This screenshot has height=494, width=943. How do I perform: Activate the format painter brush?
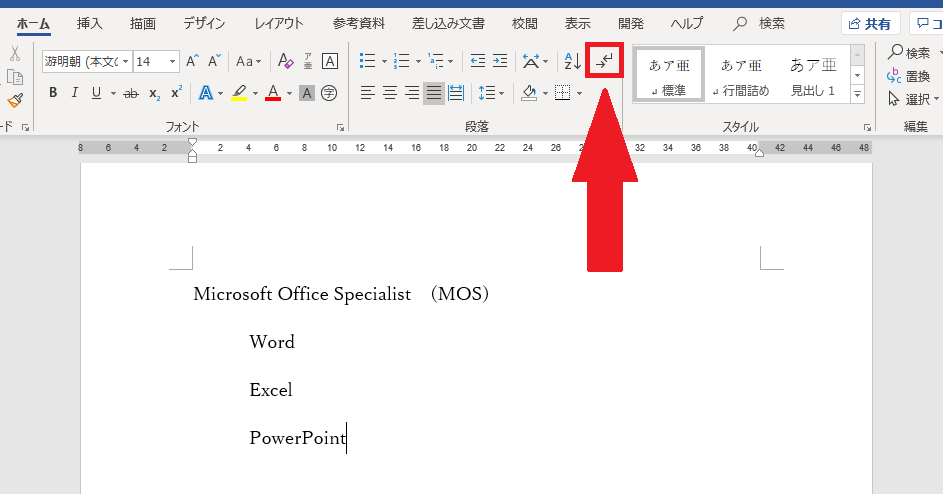click(x=14, y=100)
